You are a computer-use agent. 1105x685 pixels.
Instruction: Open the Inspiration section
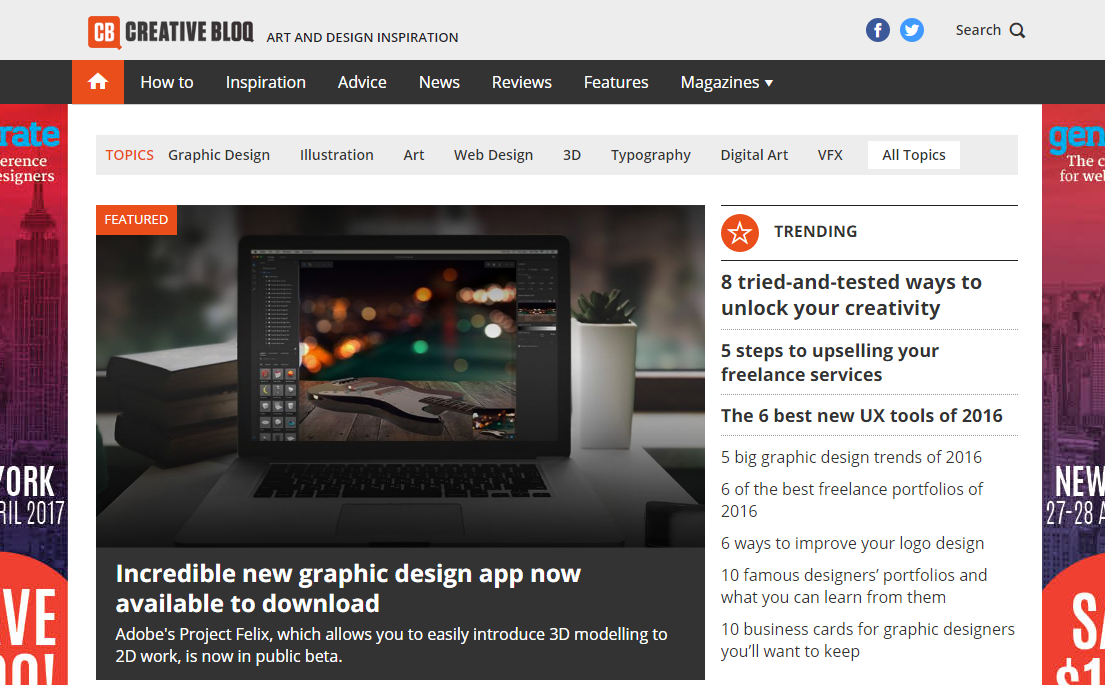click(265, 82)
